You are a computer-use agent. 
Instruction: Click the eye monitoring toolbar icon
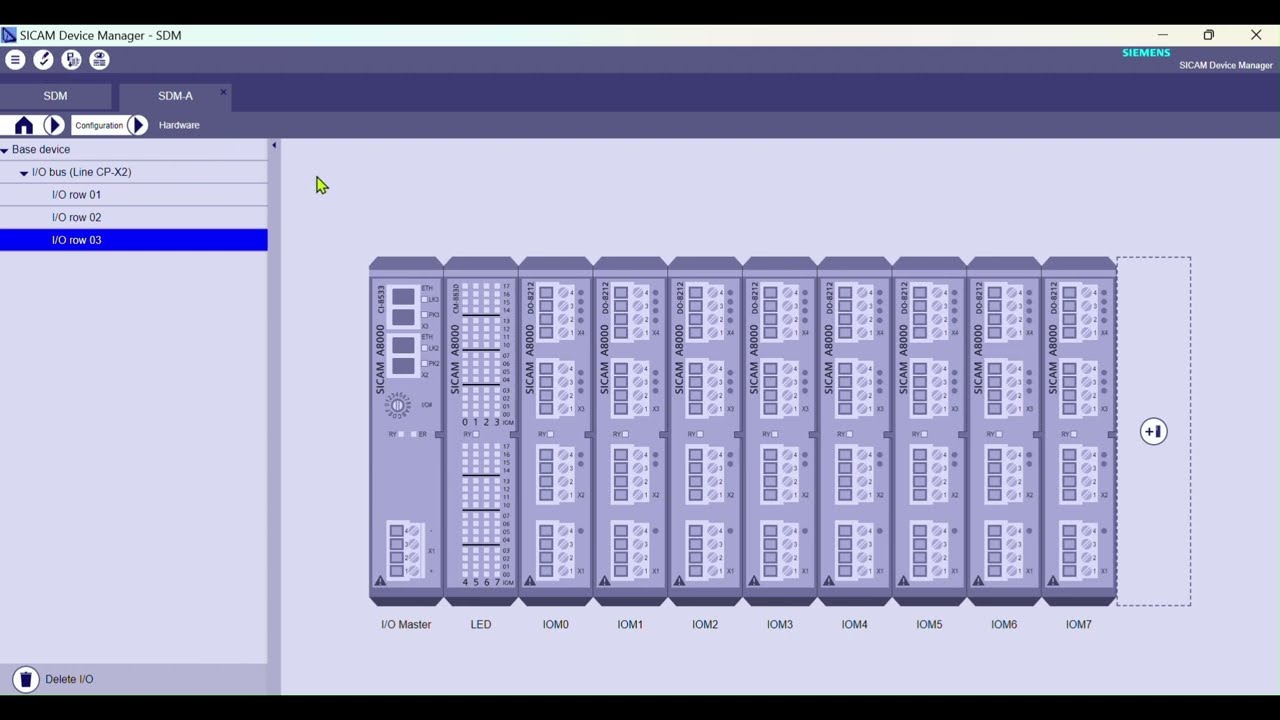[x=99, y=60]
